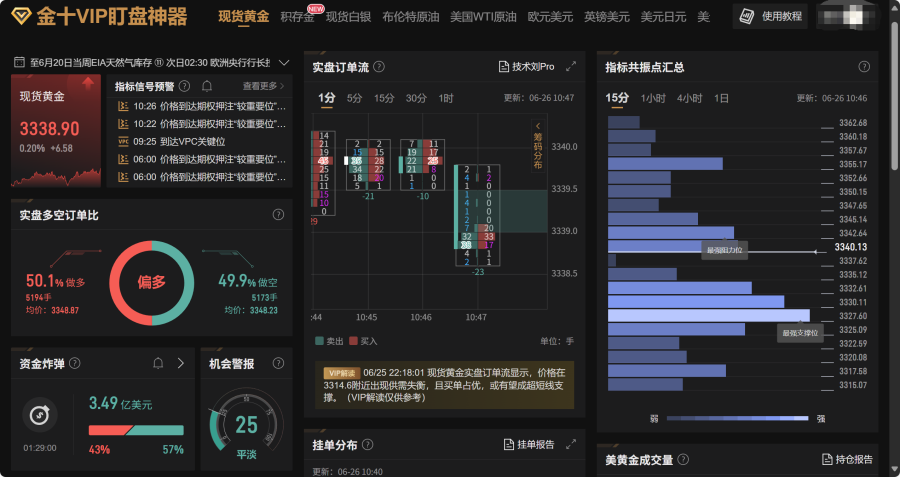
Task: Switch to the 现货白银 tab
Action: pyautogui.click(x=348, y=17)
